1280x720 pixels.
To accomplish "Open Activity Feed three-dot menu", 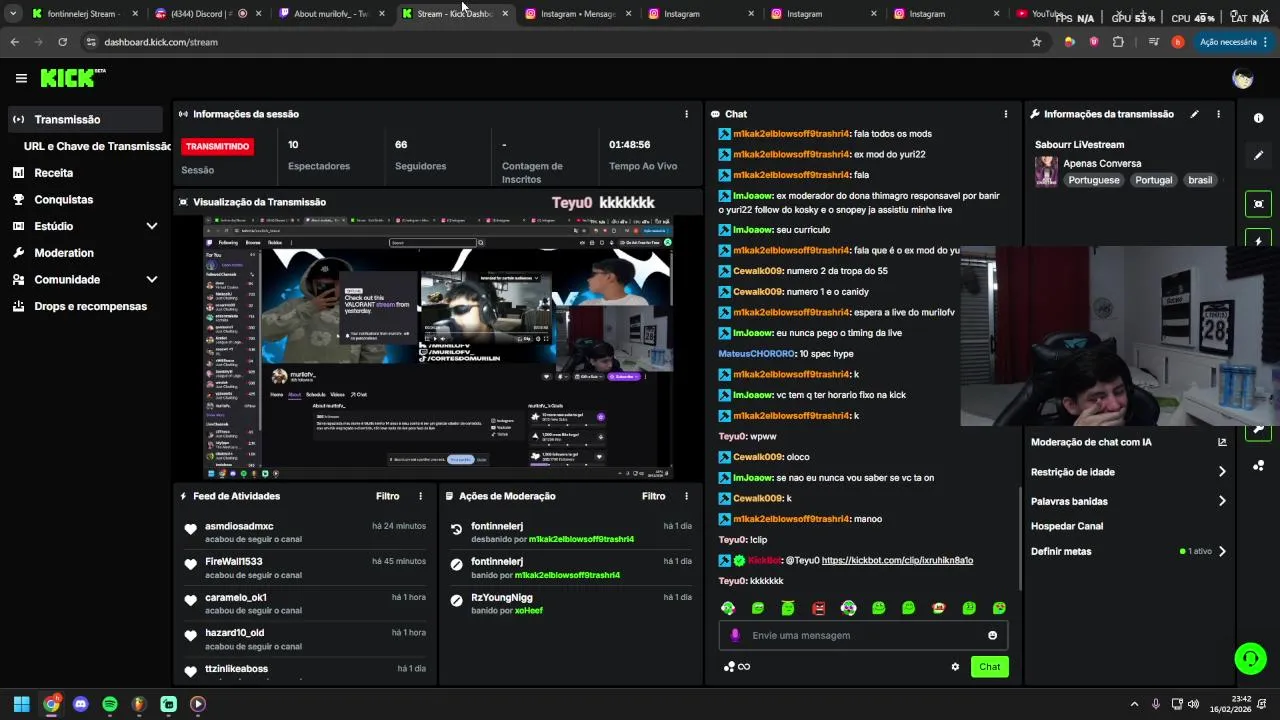I will [x=420, y=496].
